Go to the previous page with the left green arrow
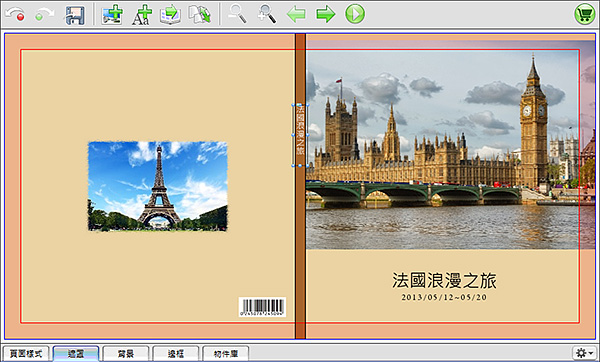 (x=296, y=15)
